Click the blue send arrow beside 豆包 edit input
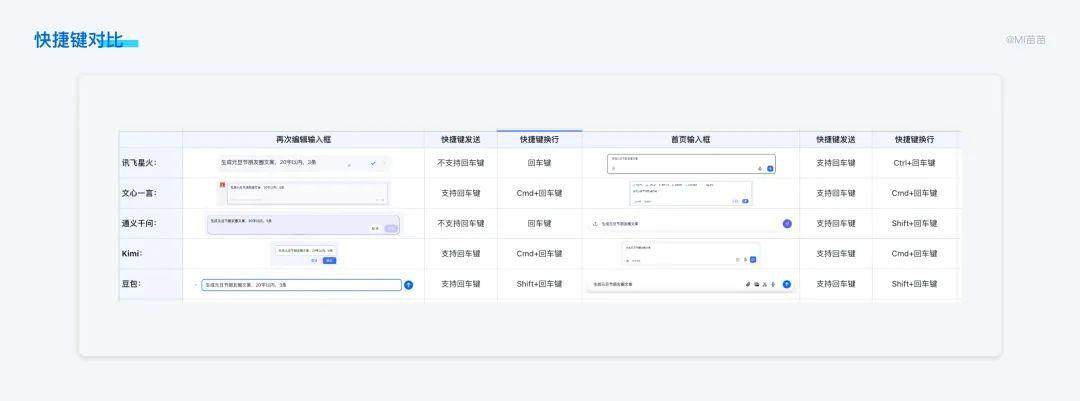Screen dimensions: 1080x401 coord(408,285)
